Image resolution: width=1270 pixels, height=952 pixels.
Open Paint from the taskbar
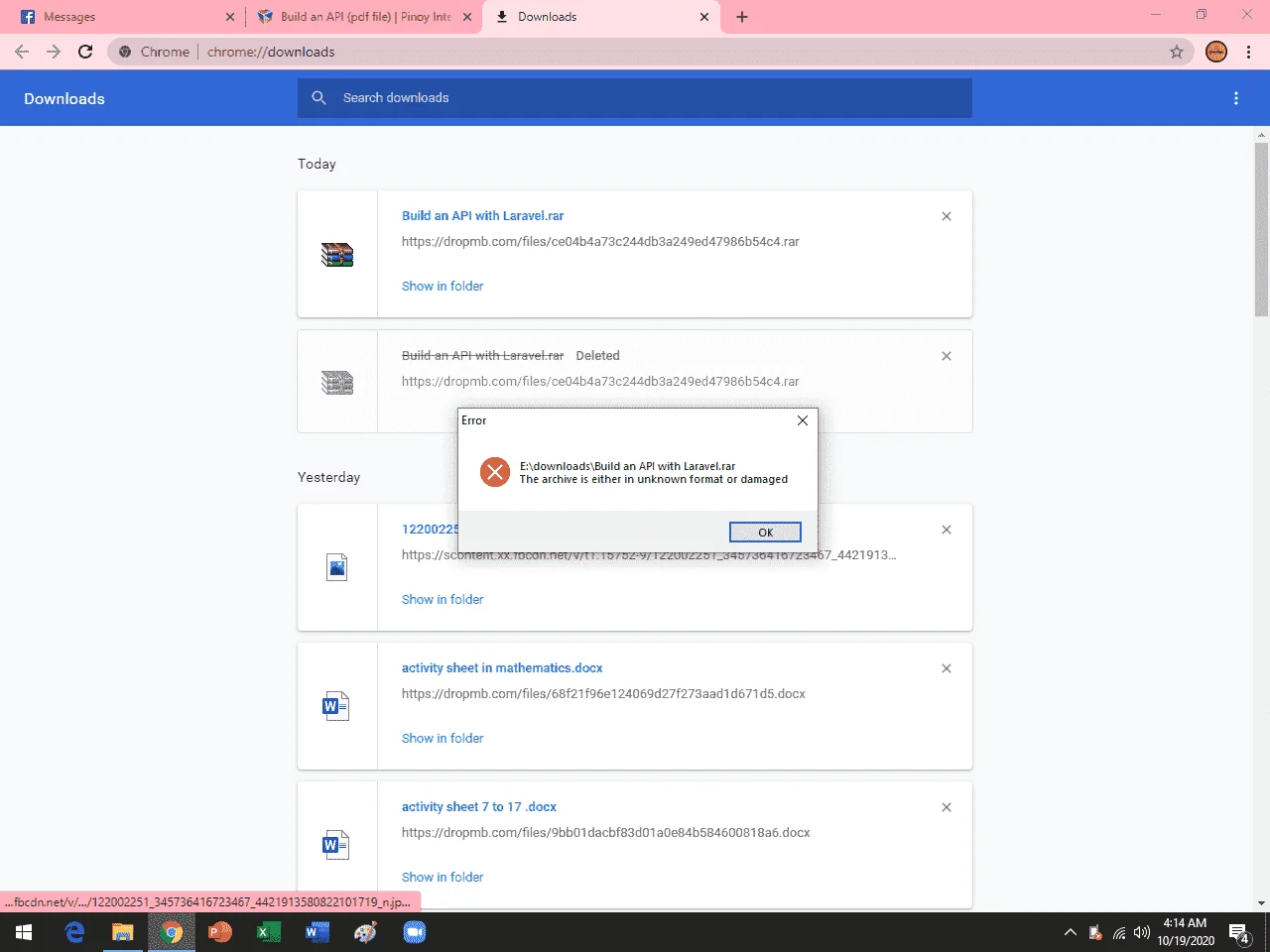point(366,932)
